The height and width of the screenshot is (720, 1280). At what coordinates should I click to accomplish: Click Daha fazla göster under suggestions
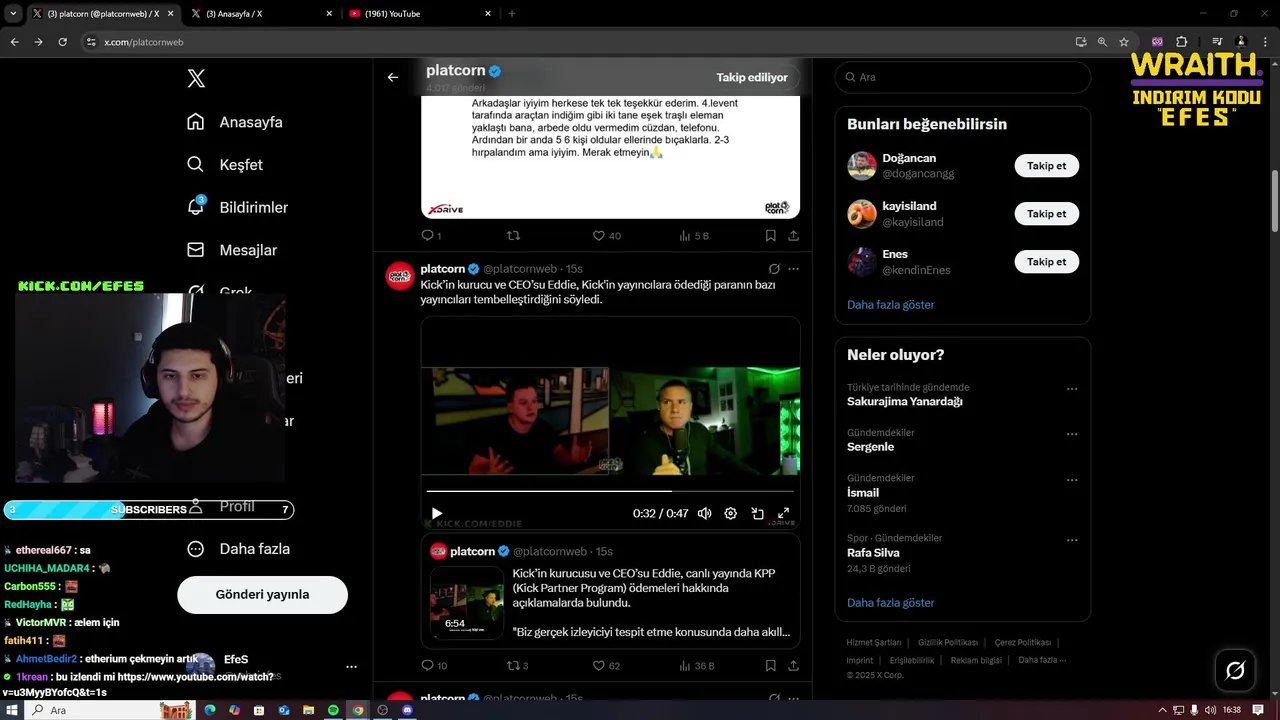coord(890,305)
